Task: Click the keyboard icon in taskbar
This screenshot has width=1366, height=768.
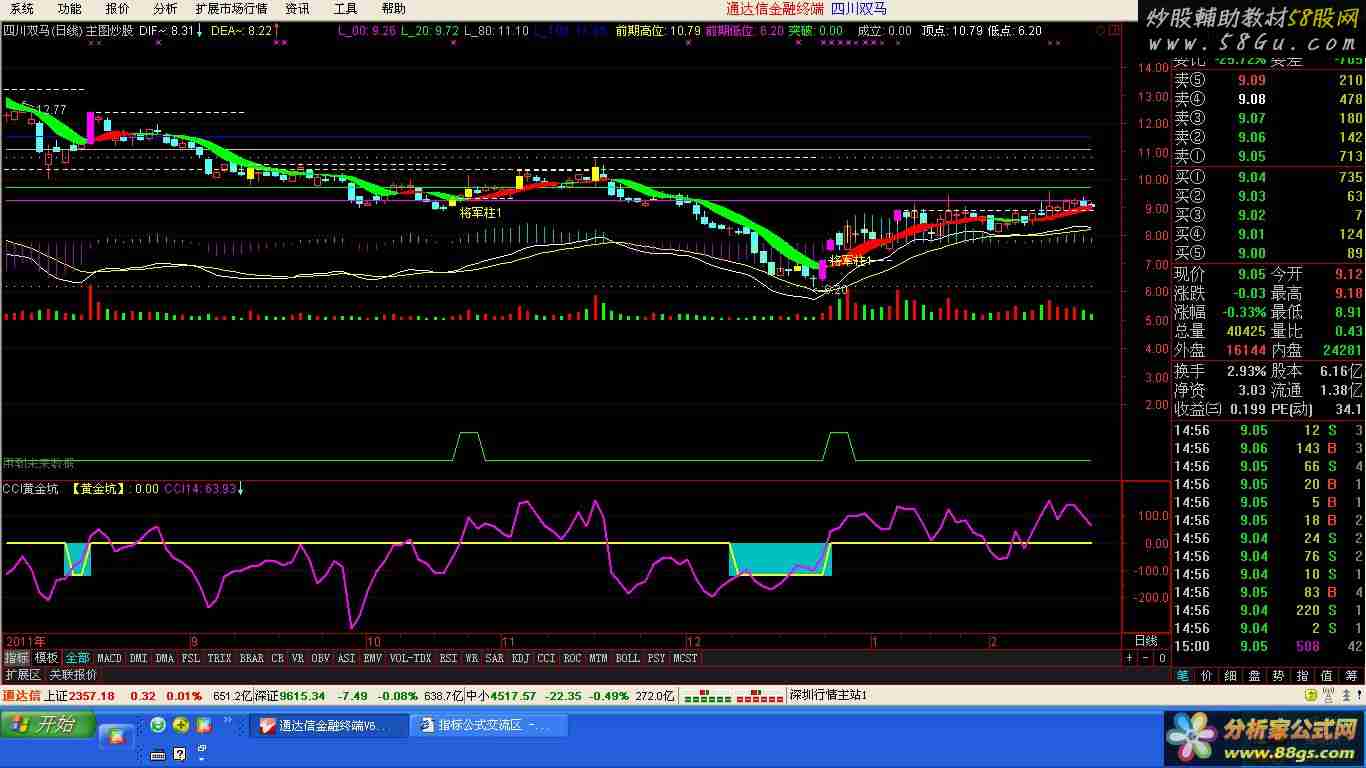Action: [159, 753]
